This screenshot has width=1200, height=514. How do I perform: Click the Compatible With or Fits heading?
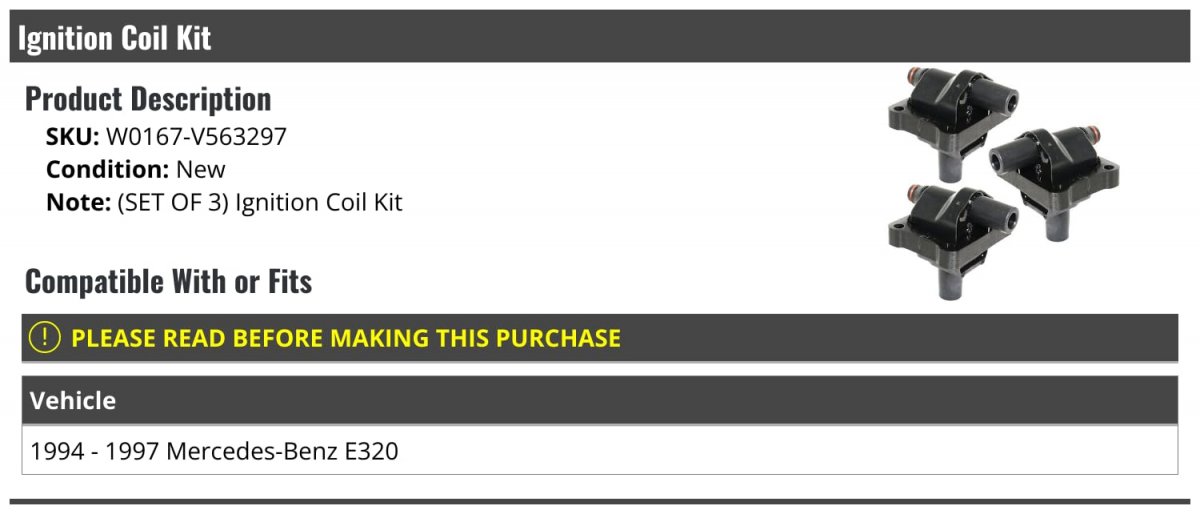(x=168, y=282)
